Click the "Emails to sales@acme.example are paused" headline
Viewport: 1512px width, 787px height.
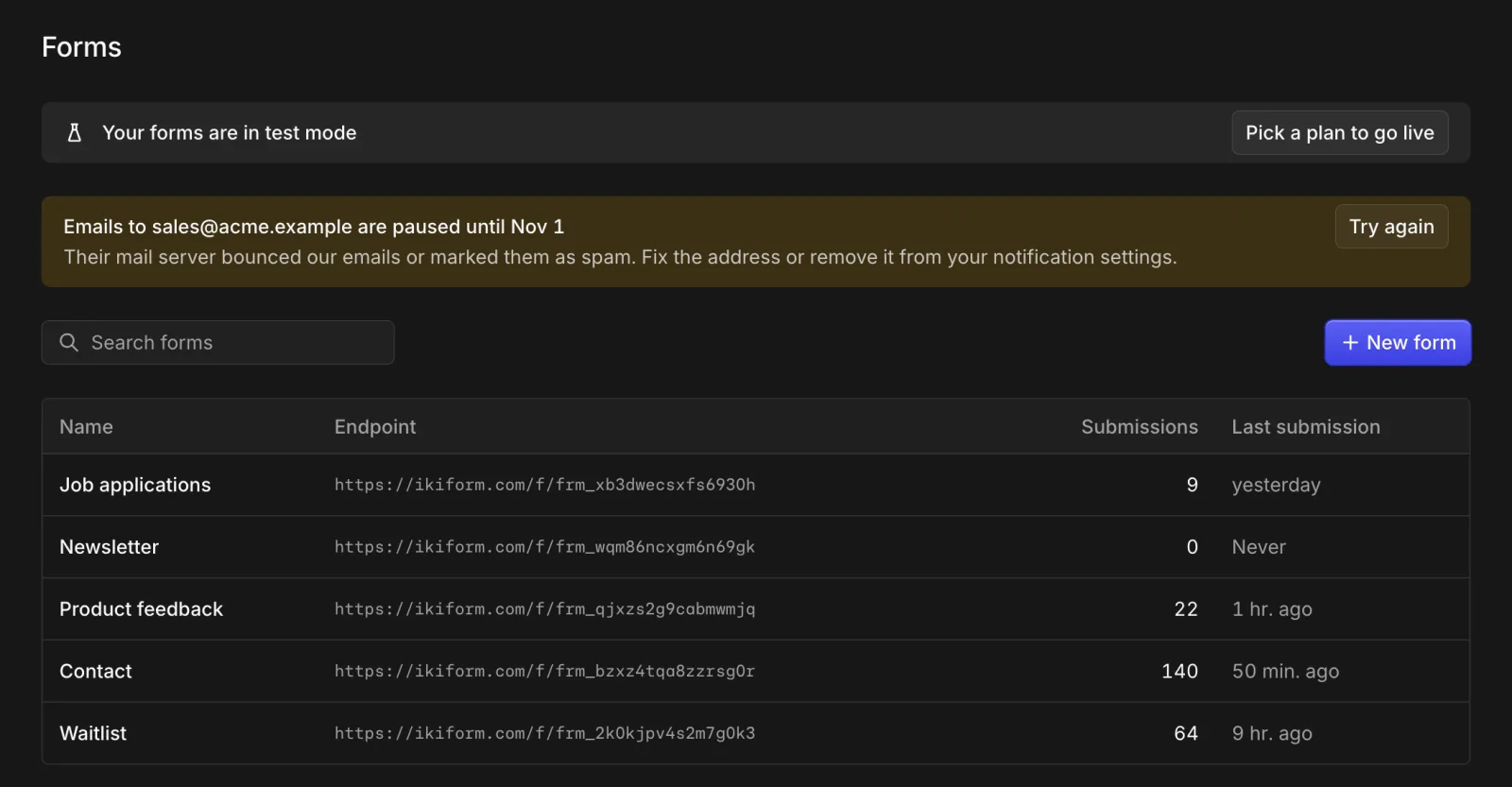(x=314, y=227)
